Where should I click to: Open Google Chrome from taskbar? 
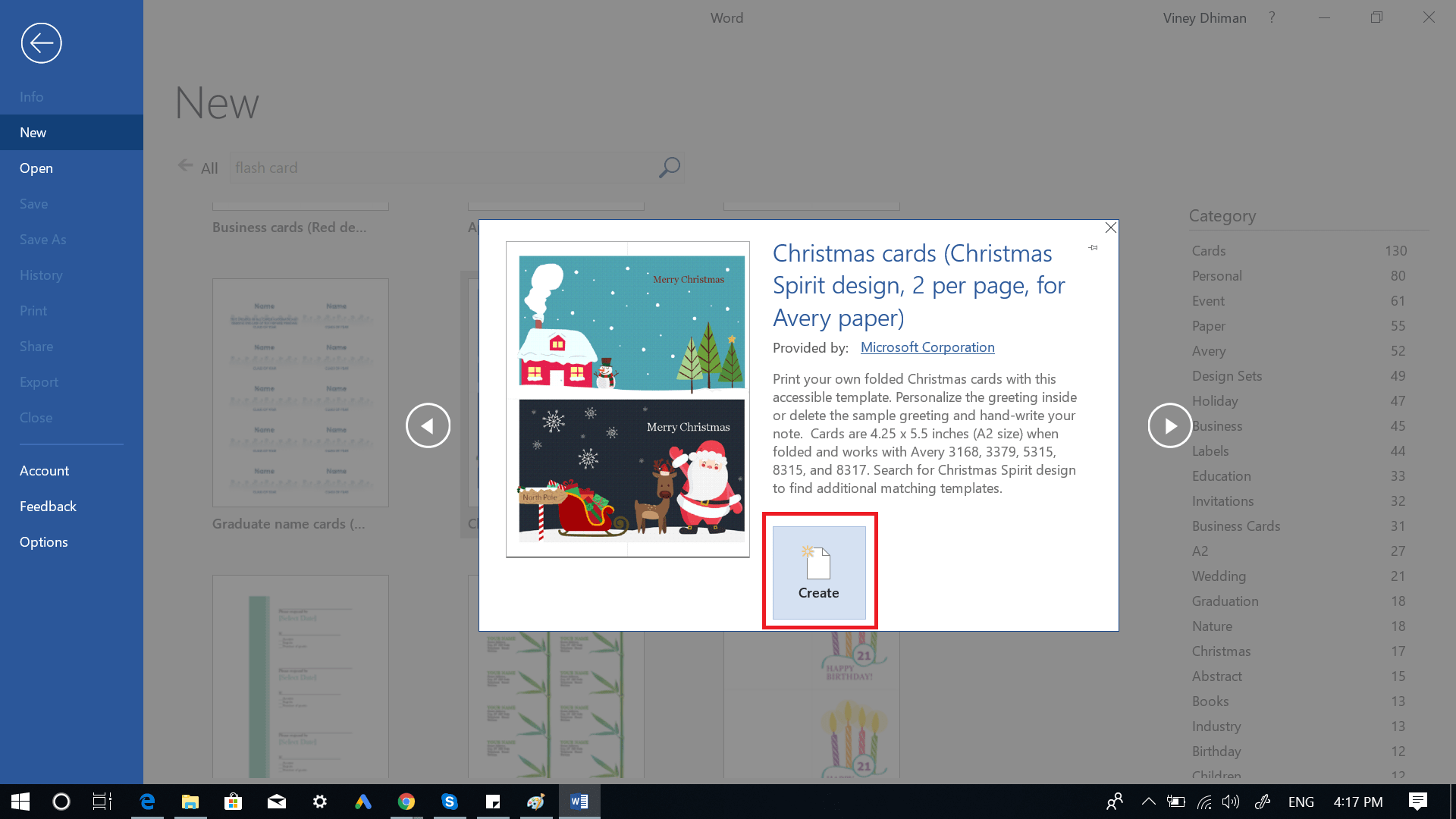[x=406, y=802]
